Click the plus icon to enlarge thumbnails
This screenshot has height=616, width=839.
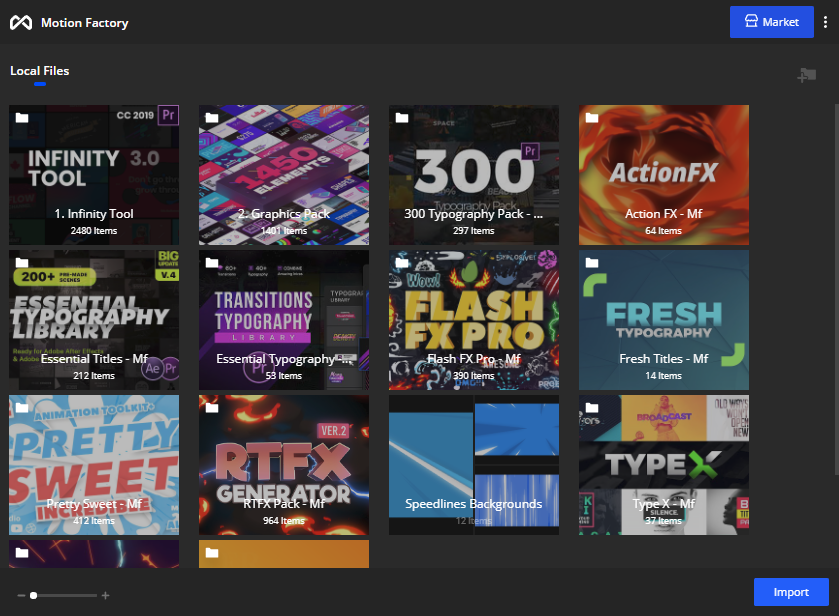pyautogui.click(x=104, y=595)
